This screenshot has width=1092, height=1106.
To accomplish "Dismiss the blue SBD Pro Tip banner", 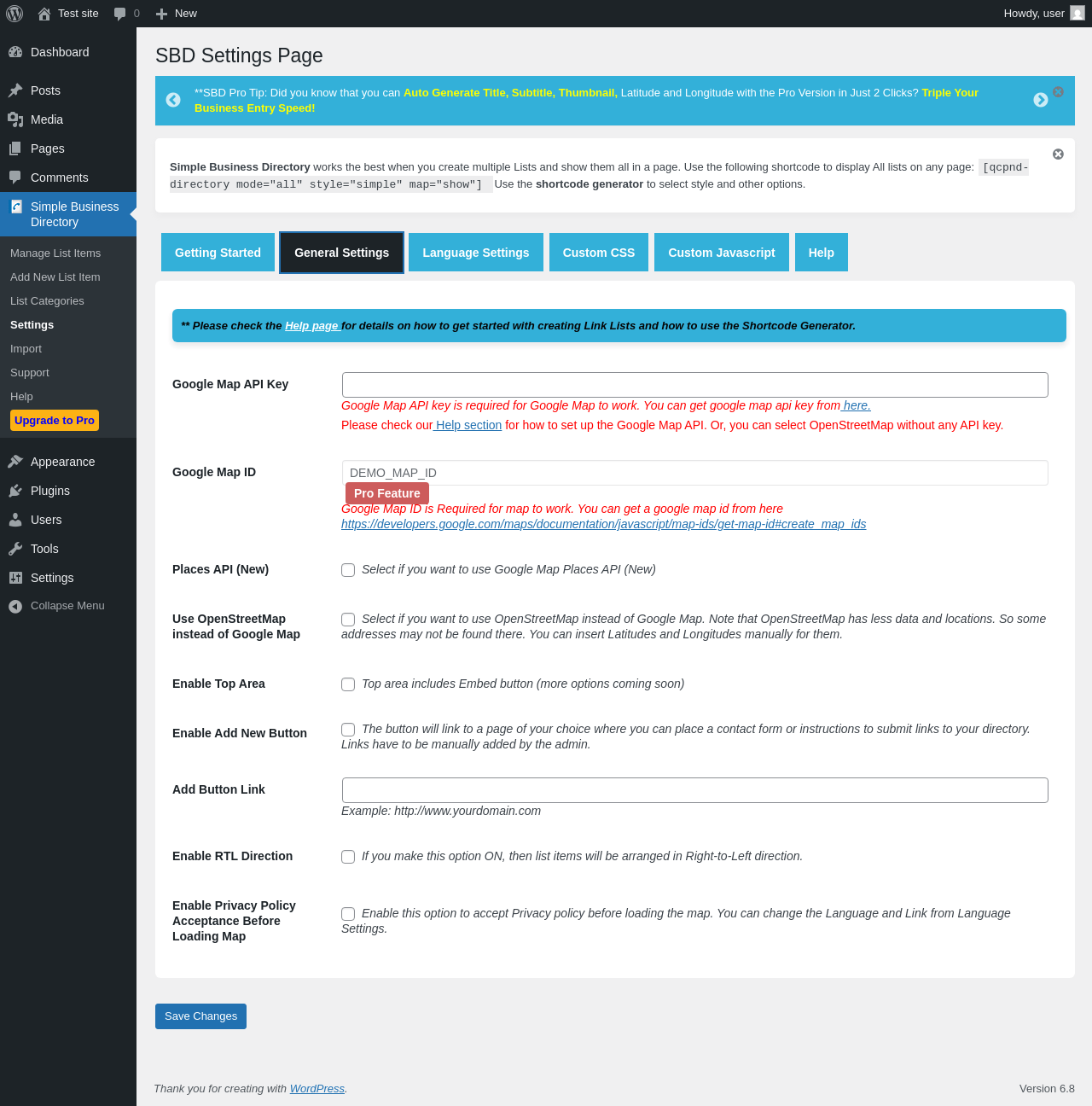I will point(1058,91).
